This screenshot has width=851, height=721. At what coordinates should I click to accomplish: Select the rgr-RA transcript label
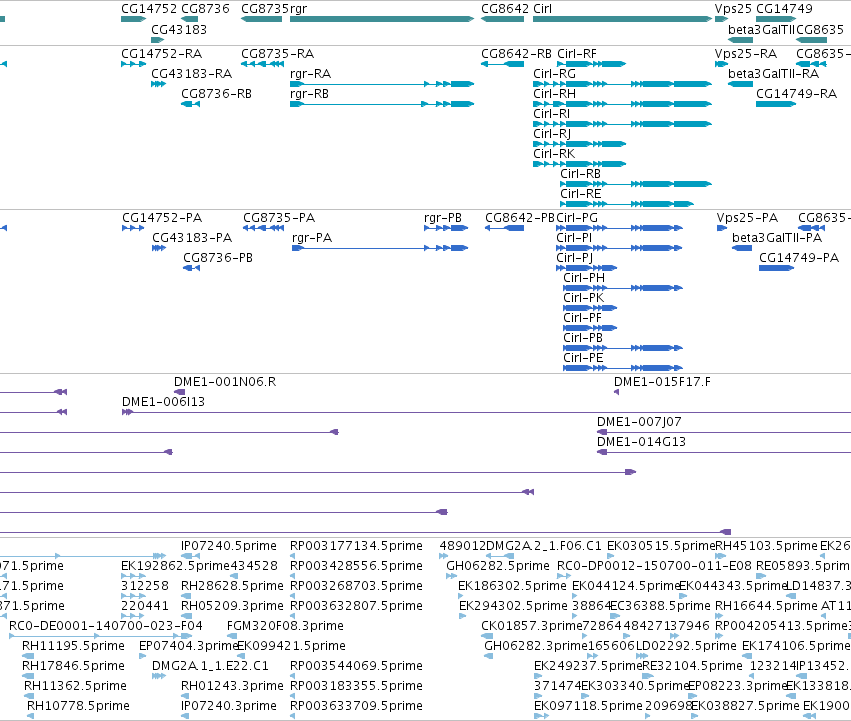click(310, 74)
